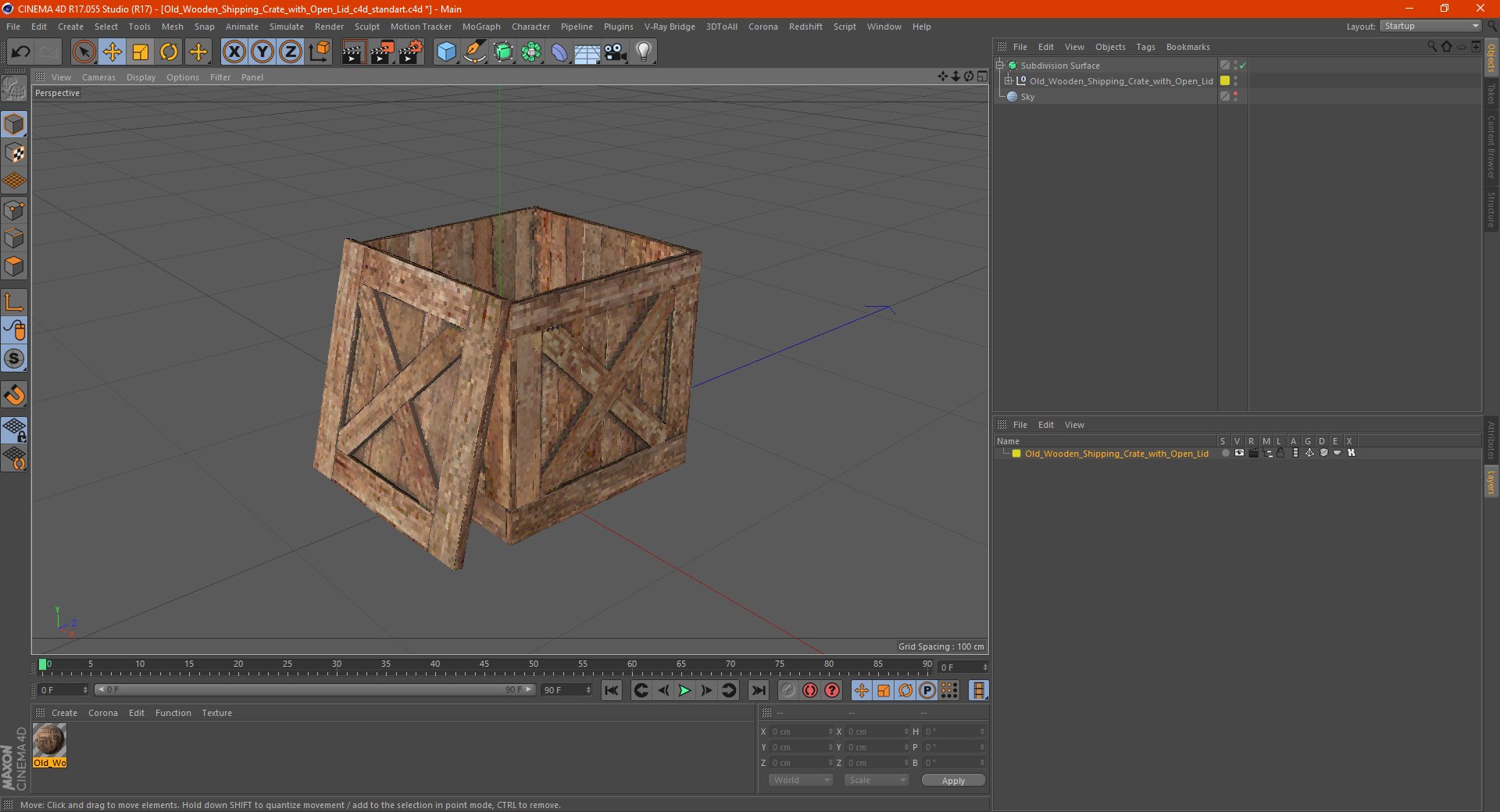
Task: Open the deformer objects icon
Action: coord(559,52)
